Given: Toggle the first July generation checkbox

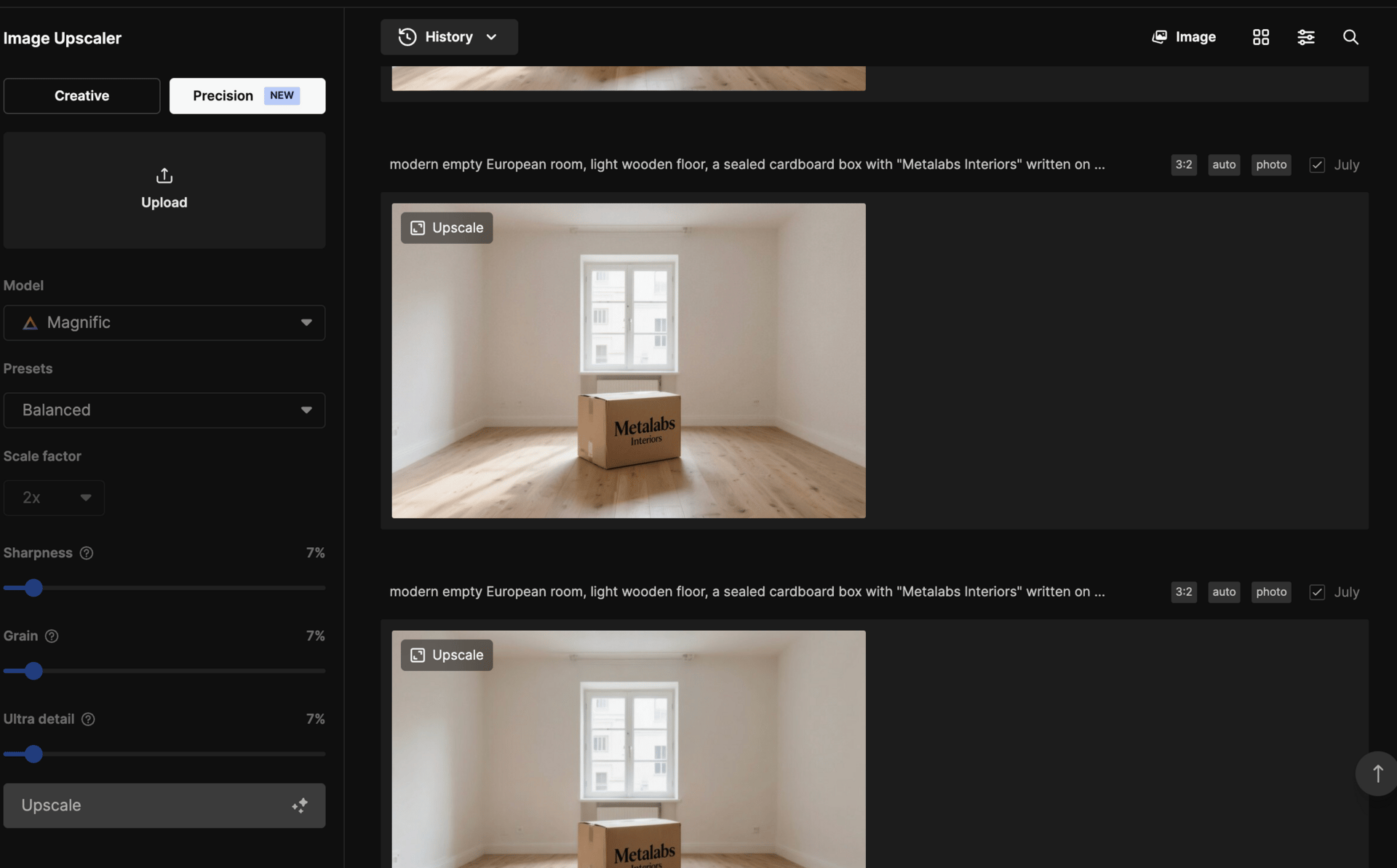Looking at the screenshot, I should pyautogui.click(x=1316, y=165).
